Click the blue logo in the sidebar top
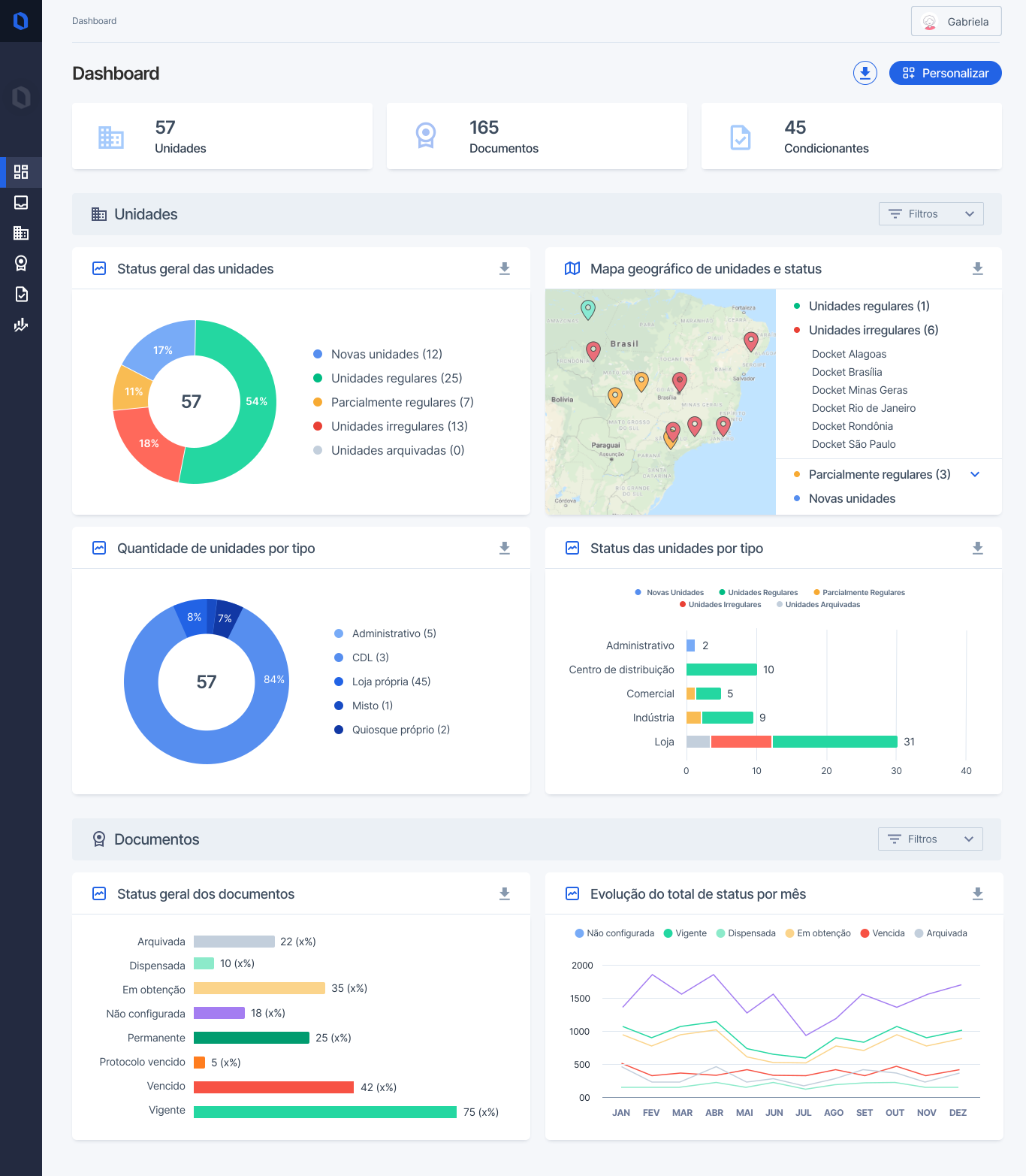Screen dimensions: 1026x1176 point(21,21)
